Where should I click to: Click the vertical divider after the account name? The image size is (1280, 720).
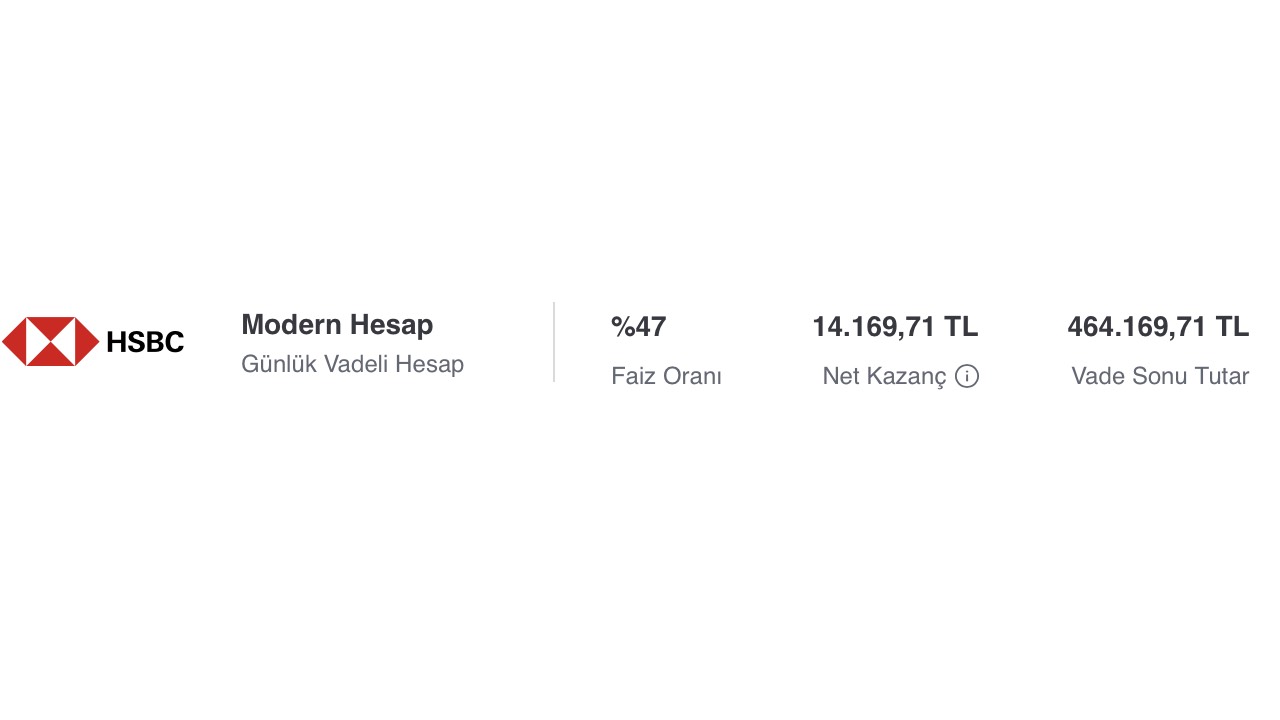click(x=554, y=342)
